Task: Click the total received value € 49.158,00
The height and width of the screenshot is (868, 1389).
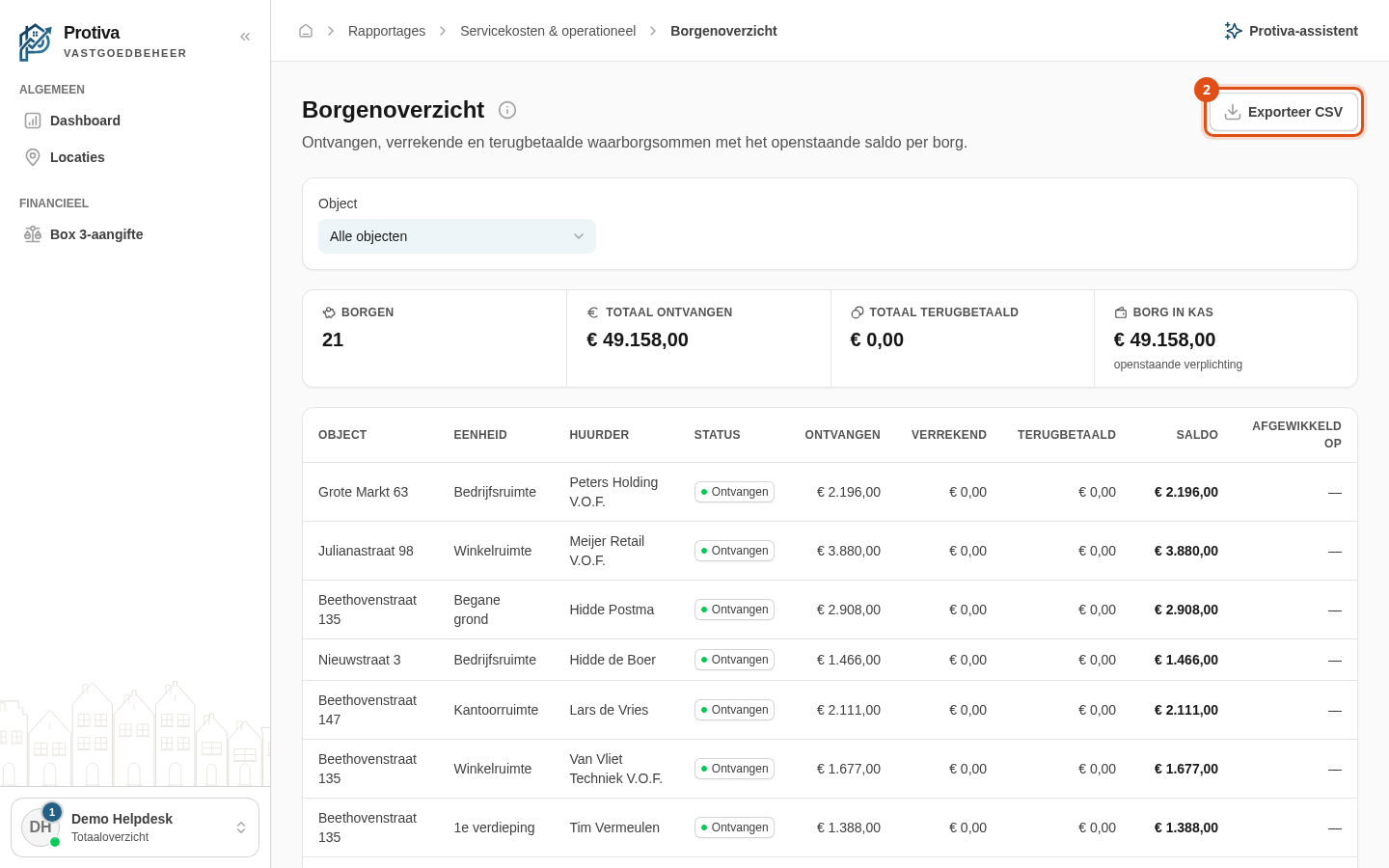Action: coord(638,339)
